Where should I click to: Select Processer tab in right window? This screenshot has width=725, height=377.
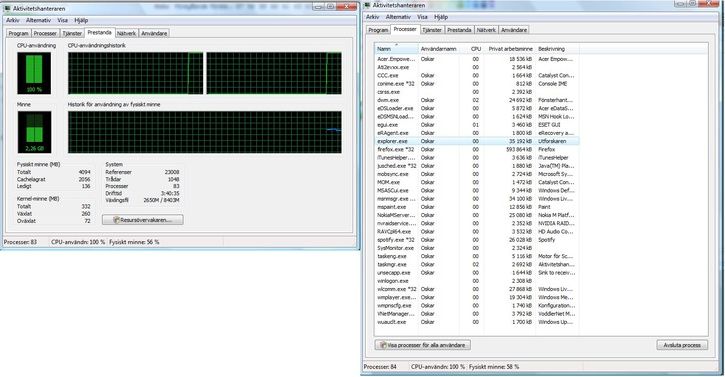[x=405, y=29]
